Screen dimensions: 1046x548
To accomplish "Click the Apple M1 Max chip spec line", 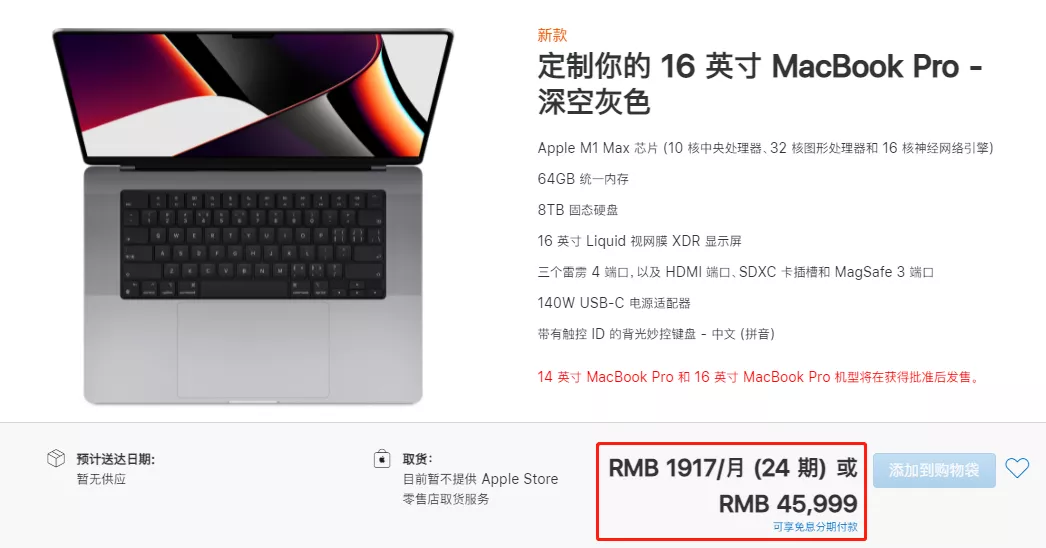I will 766,148.
